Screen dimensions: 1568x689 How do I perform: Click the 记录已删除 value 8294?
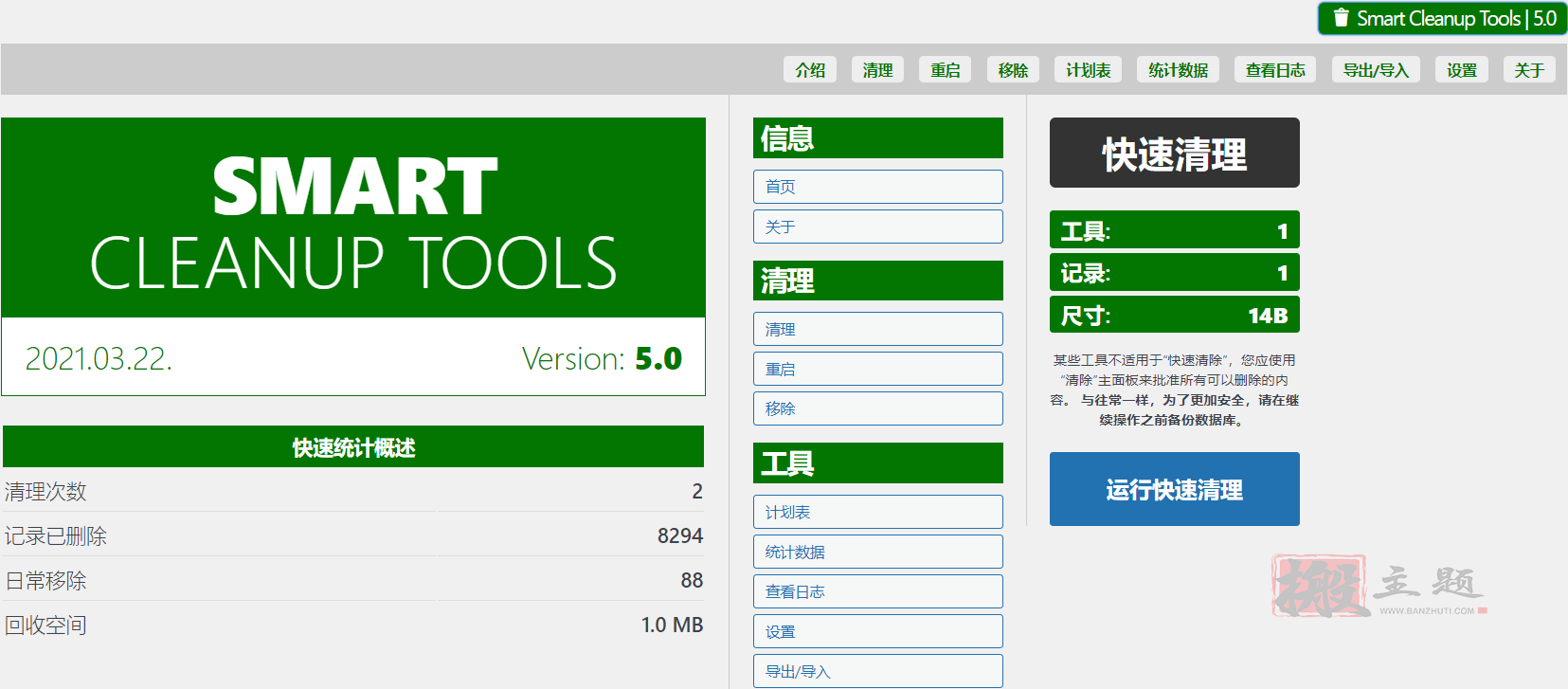tap(680, 535)
